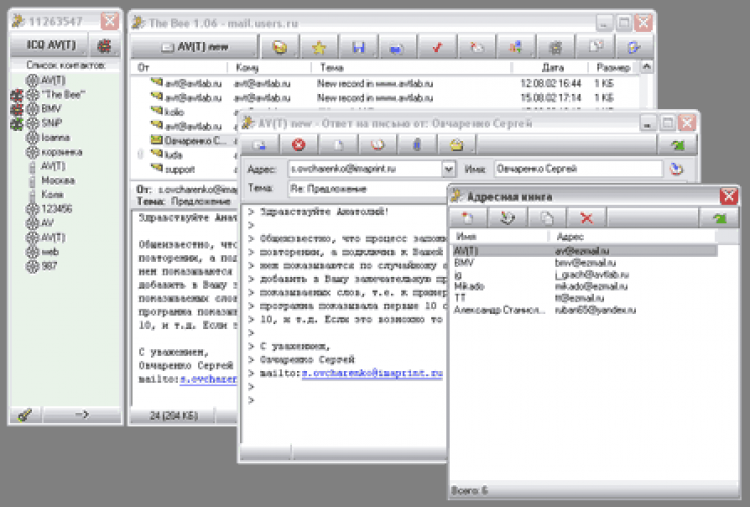Screen dimensions: 750x507
Task: Sort messages by Размер column header
Action: 613,67
